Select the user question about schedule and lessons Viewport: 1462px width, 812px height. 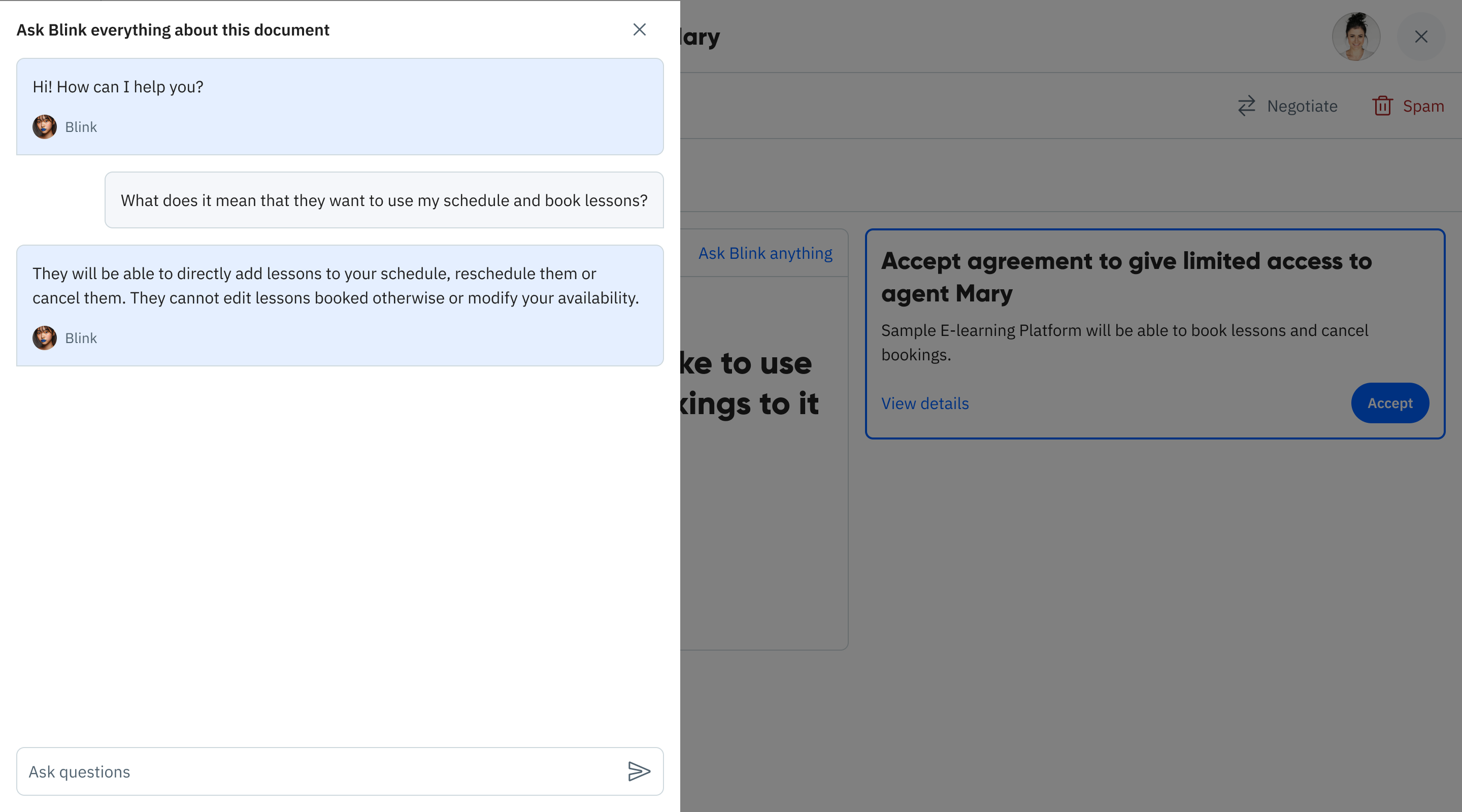click(384, 200)
